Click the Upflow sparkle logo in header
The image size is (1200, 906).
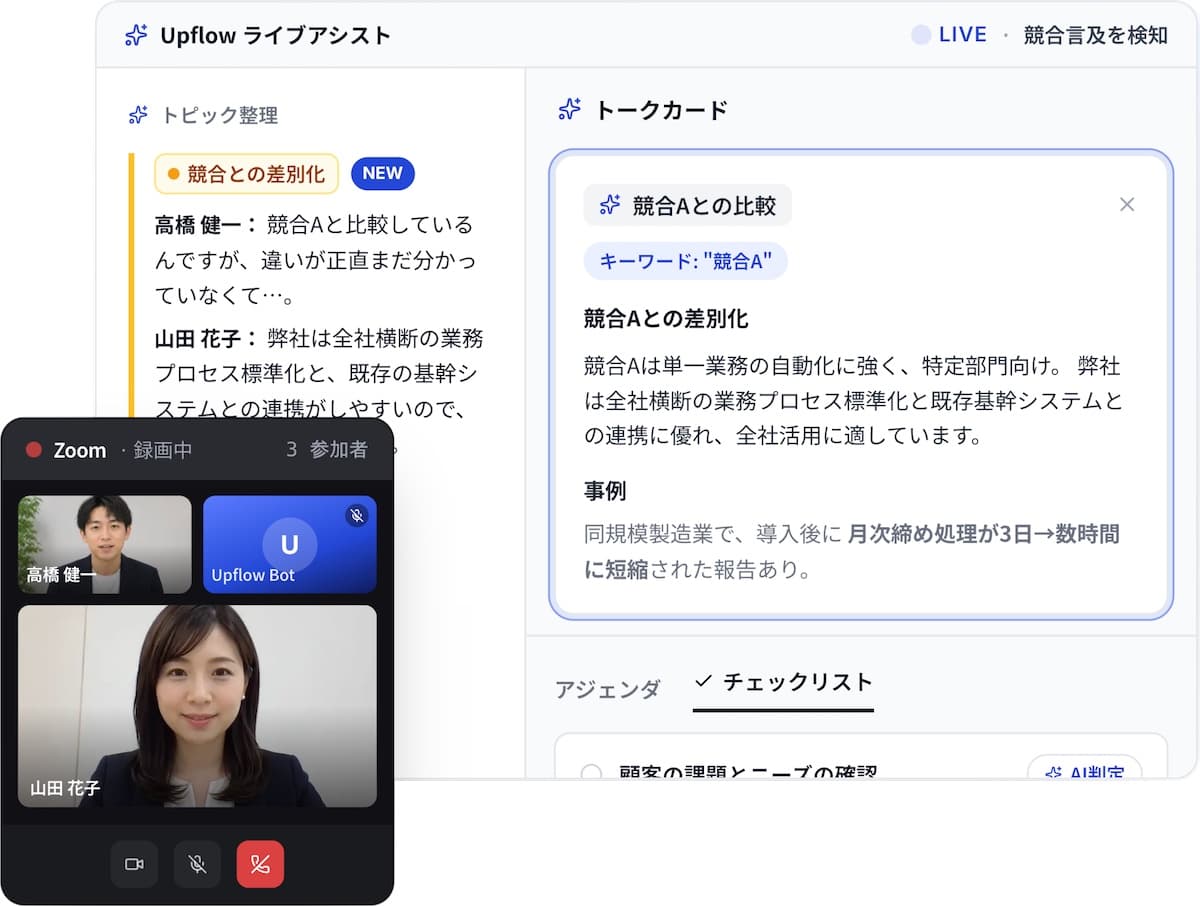[x=136, y=35]
